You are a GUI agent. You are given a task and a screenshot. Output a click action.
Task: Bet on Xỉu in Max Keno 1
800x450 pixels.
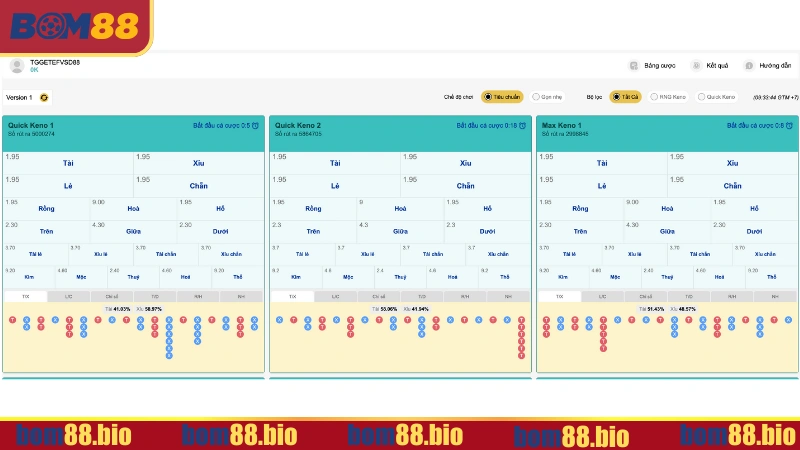coord(733,163)
